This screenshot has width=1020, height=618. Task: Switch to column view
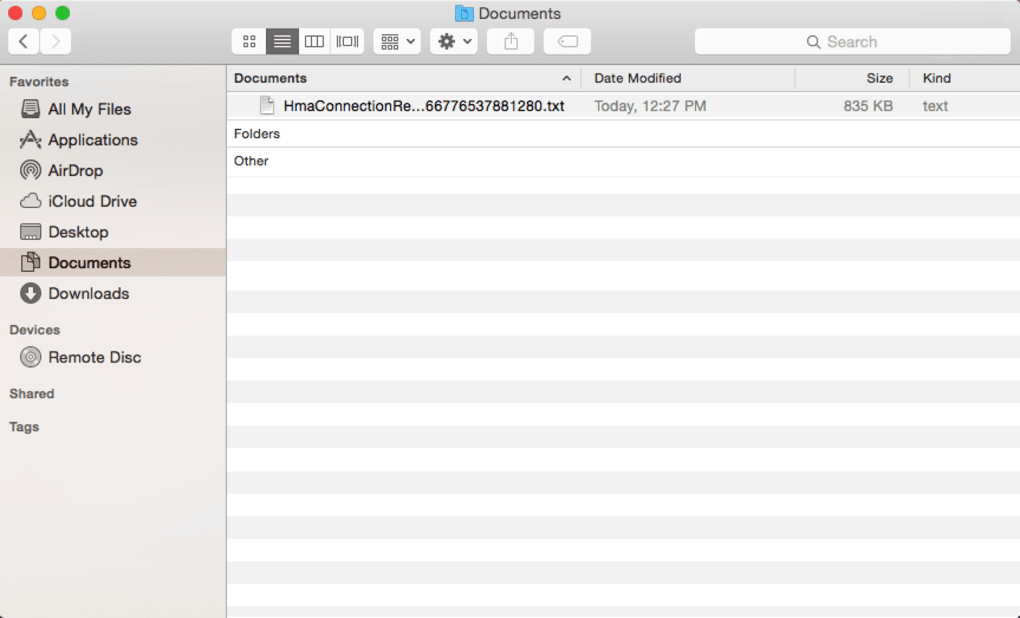point(314,42)
